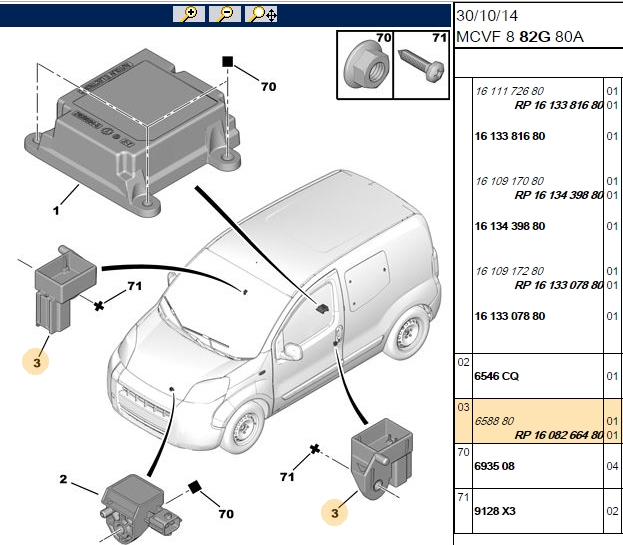Open replacement part RP 16 133 816 80
623x545 pixels.
[x=559, y=105]
